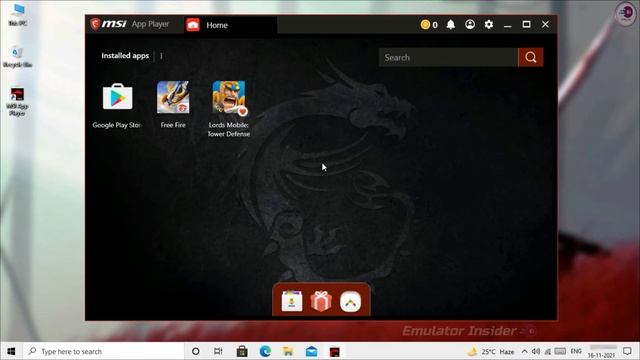Open the network status tray icon
640x360 pixels.
point(547,351)
